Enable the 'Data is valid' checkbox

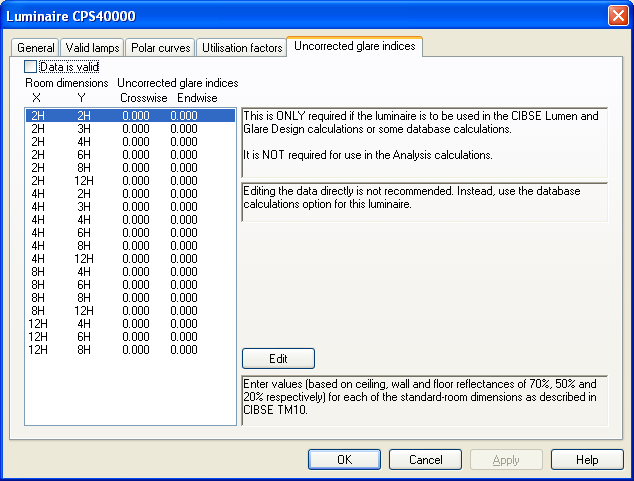[x=32, y=67]
